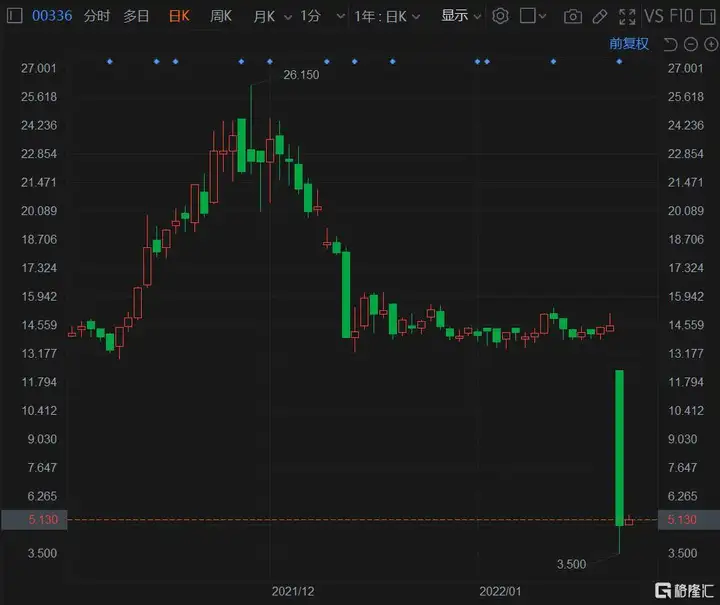
Task: Click the undo reset arrow icon
Action: 670,45
